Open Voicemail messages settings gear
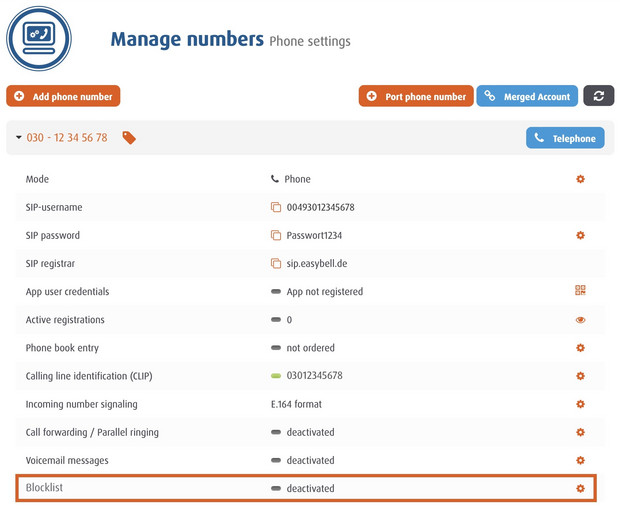This screenshot has width=620, height=509. point(580,460)
